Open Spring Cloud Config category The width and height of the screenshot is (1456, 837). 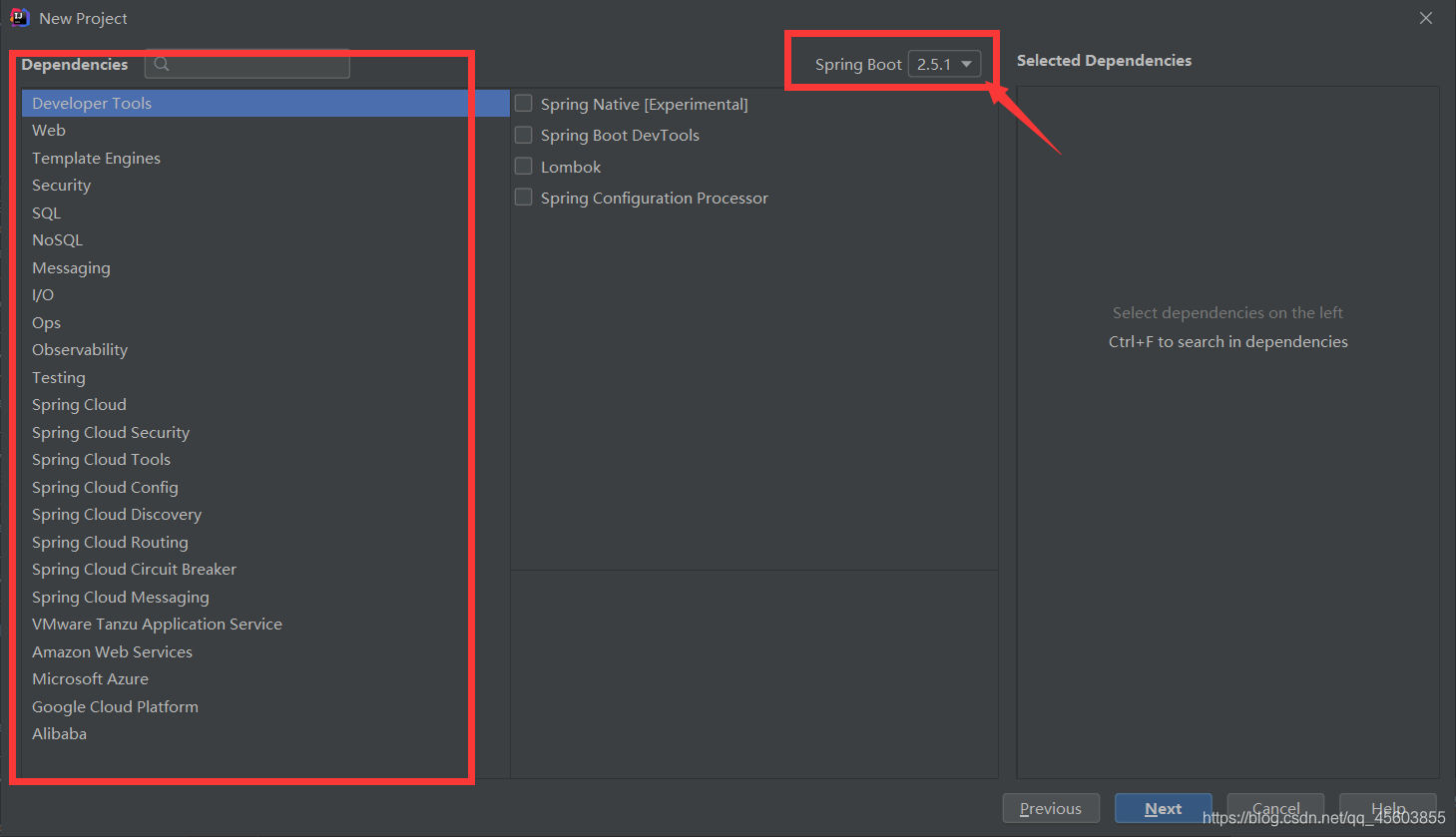265,487
